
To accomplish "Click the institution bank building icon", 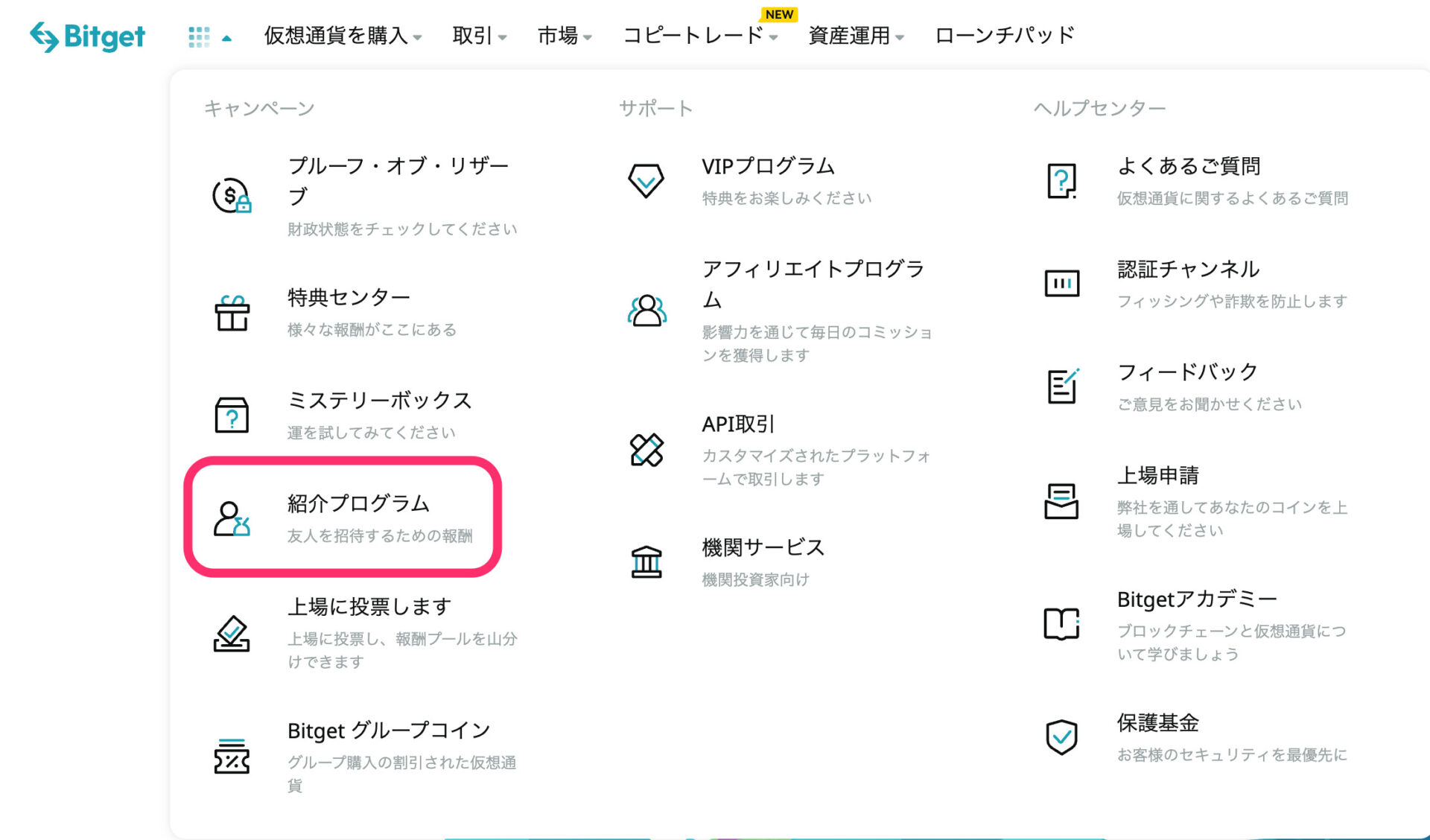I will click(x=646, y=562).
